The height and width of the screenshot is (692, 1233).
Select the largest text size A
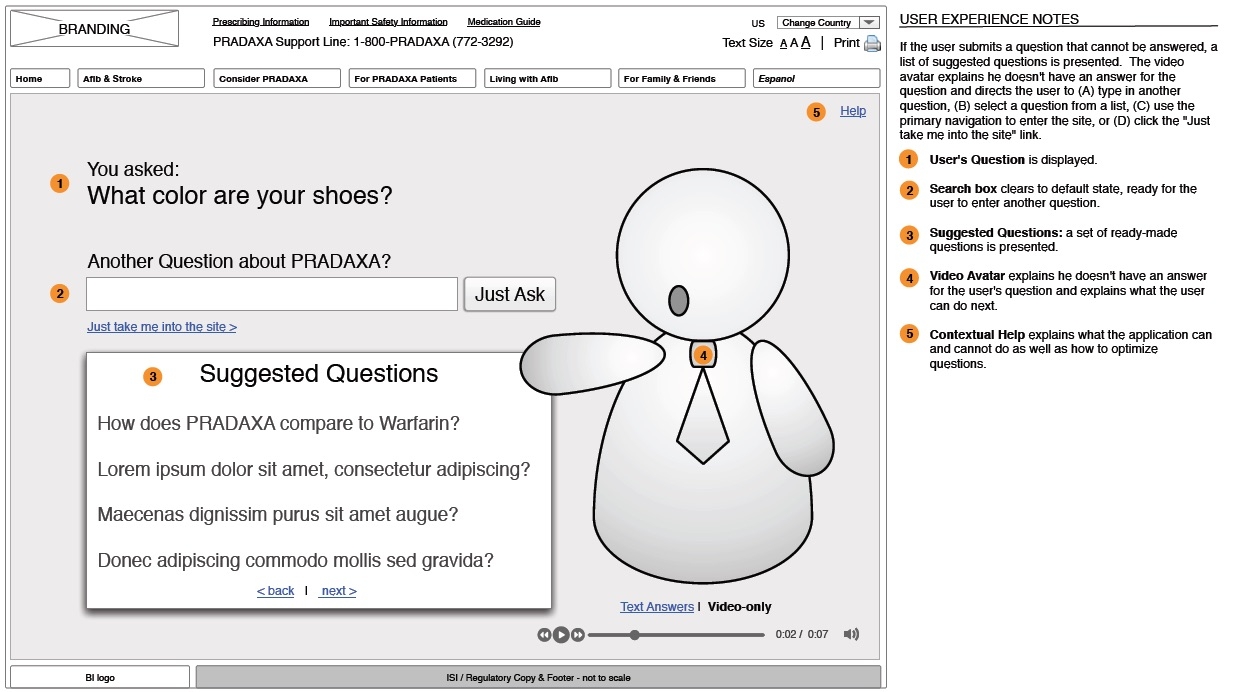click(806, 43)
